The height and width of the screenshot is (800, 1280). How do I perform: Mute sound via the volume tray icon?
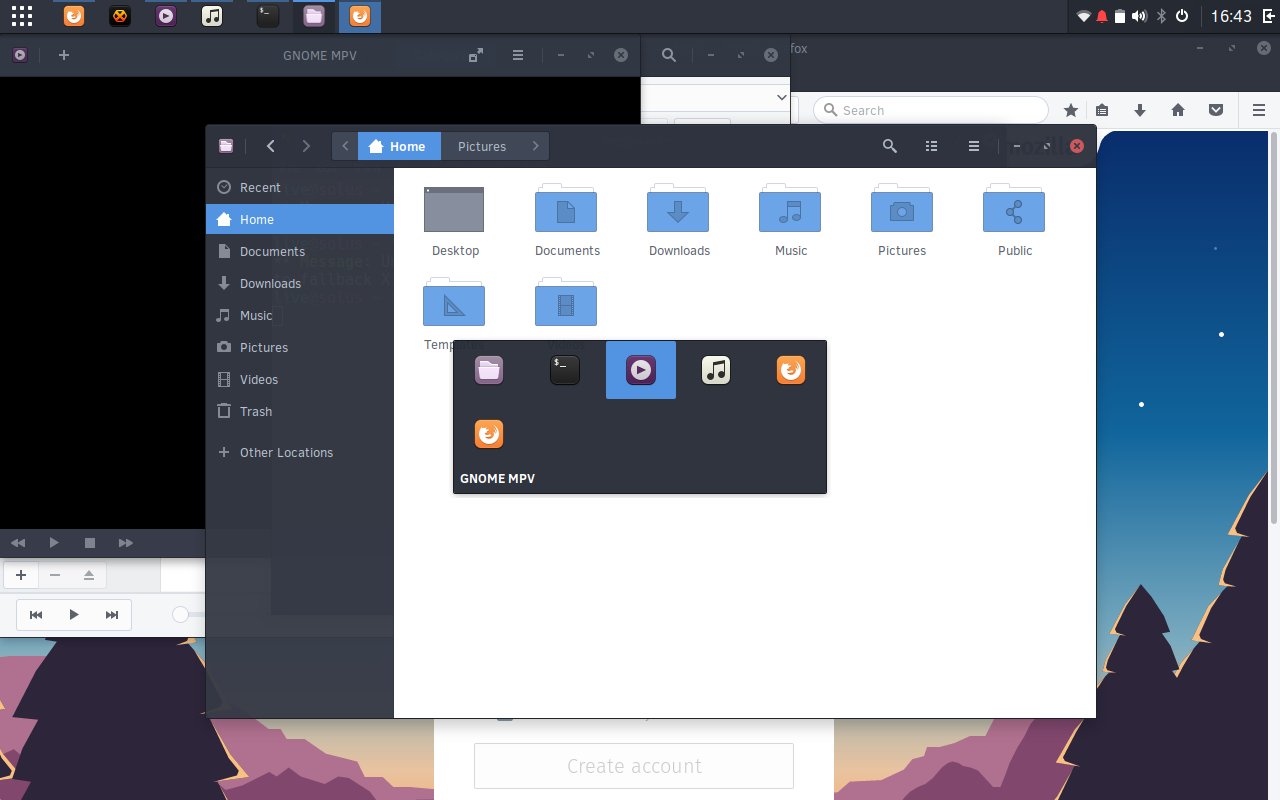1140,16
